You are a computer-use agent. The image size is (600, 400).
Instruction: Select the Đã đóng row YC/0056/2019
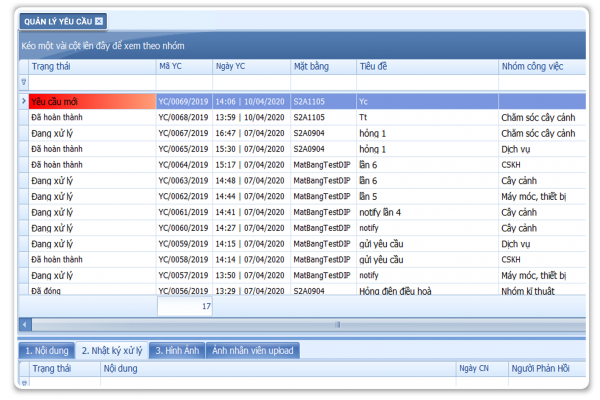[x=183, y=291]
